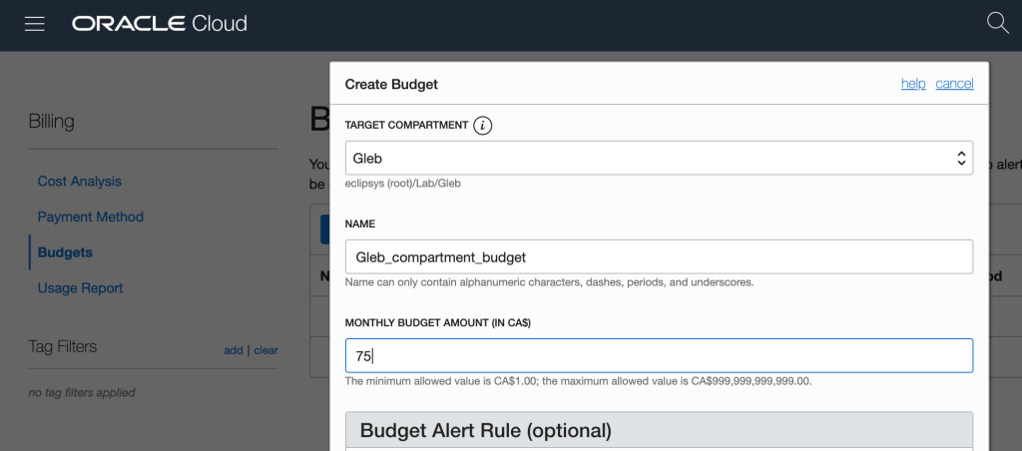Click the Billing sidebar heading
Viewport: 1022px width, 451px height.
[51, 122]
